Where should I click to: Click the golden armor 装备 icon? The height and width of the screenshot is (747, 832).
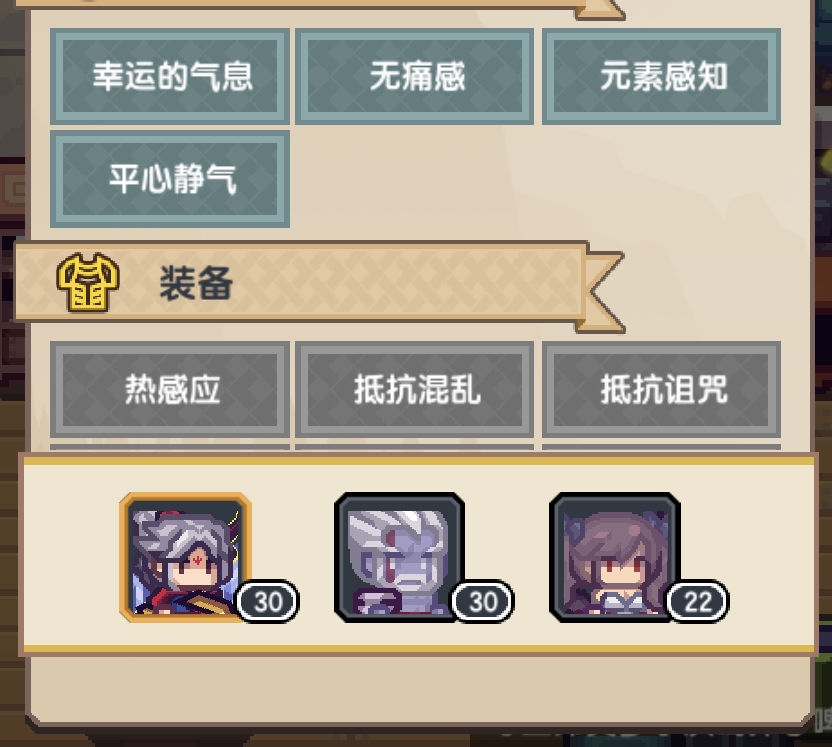tap(88, 282)
